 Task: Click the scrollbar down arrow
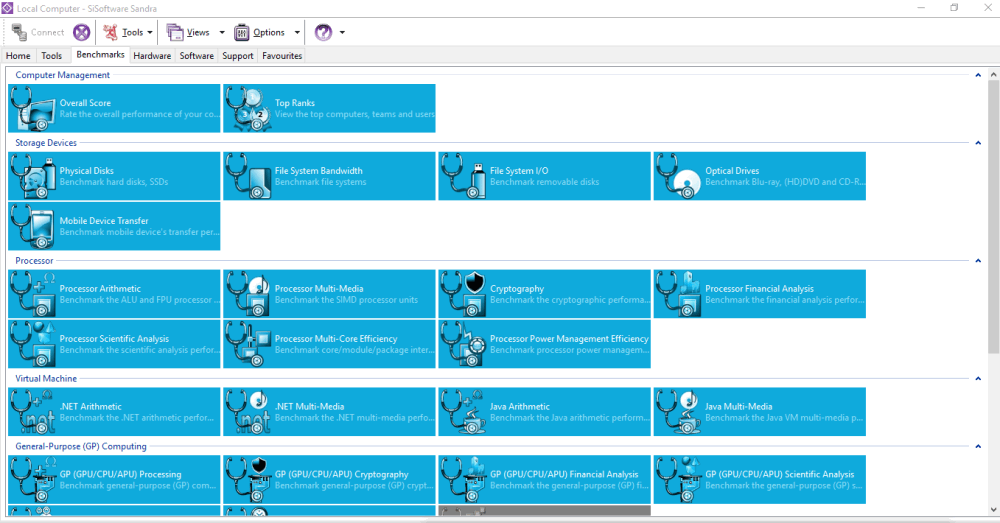coord(994,510)
